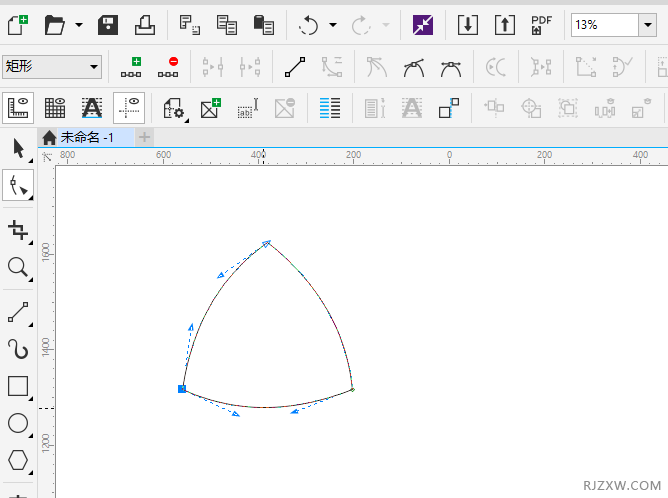
Task: Select the Crop tool
Action: click(x=18, y=230)
